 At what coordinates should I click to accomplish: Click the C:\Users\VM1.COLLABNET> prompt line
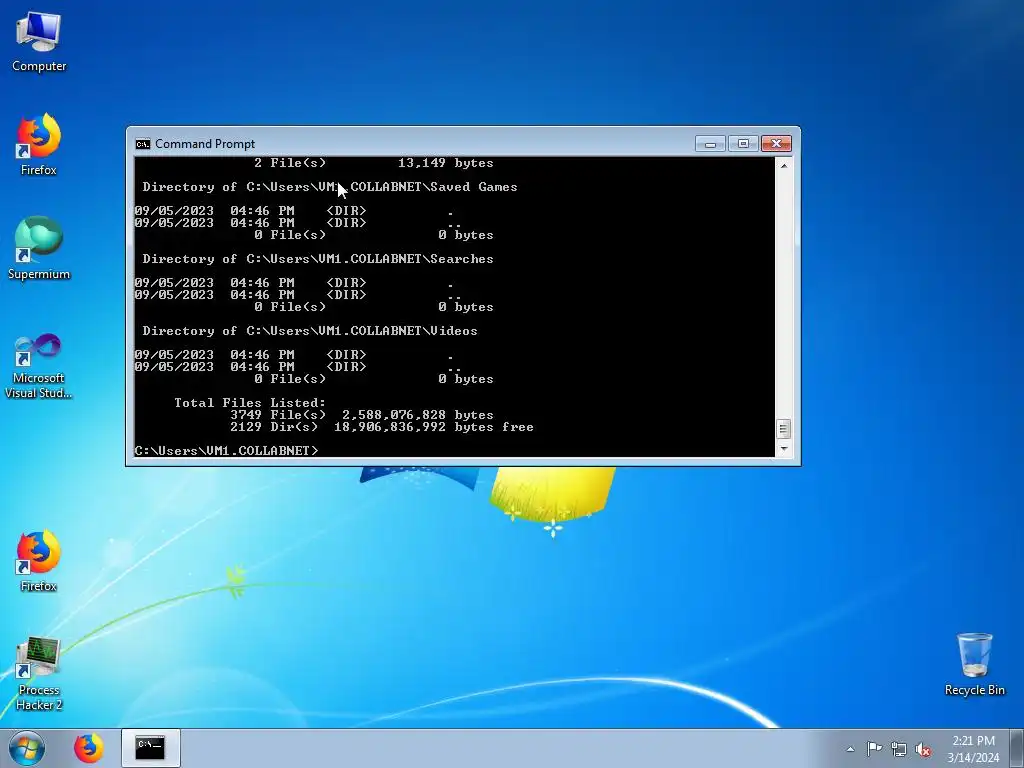pyautogui.click(x=227, y=451)
